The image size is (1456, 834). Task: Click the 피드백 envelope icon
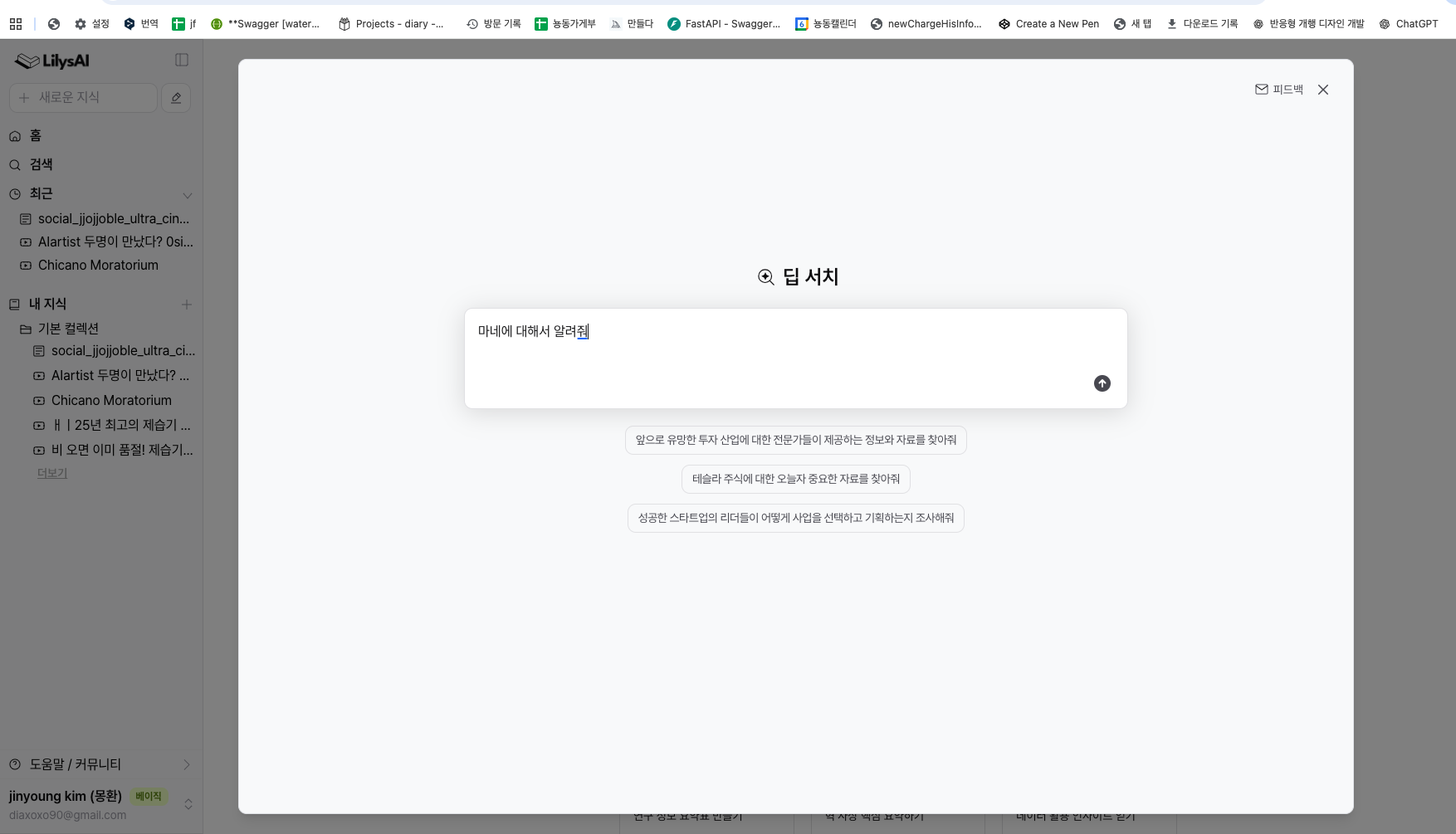[1263, 89]
